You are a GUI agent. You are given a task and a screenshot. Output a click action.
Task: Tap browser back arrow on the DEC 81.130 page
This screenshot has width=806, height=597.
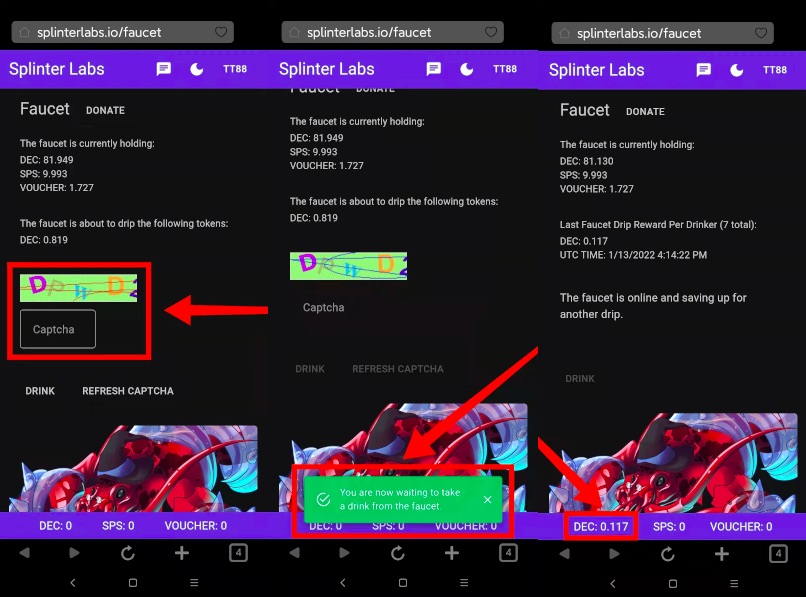[564, 554]
